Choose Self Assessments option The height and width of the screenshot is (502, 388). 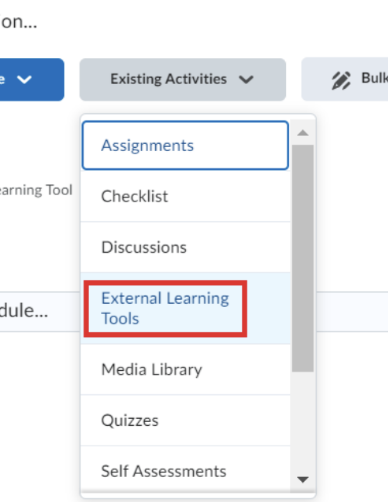tap(185, 471)
